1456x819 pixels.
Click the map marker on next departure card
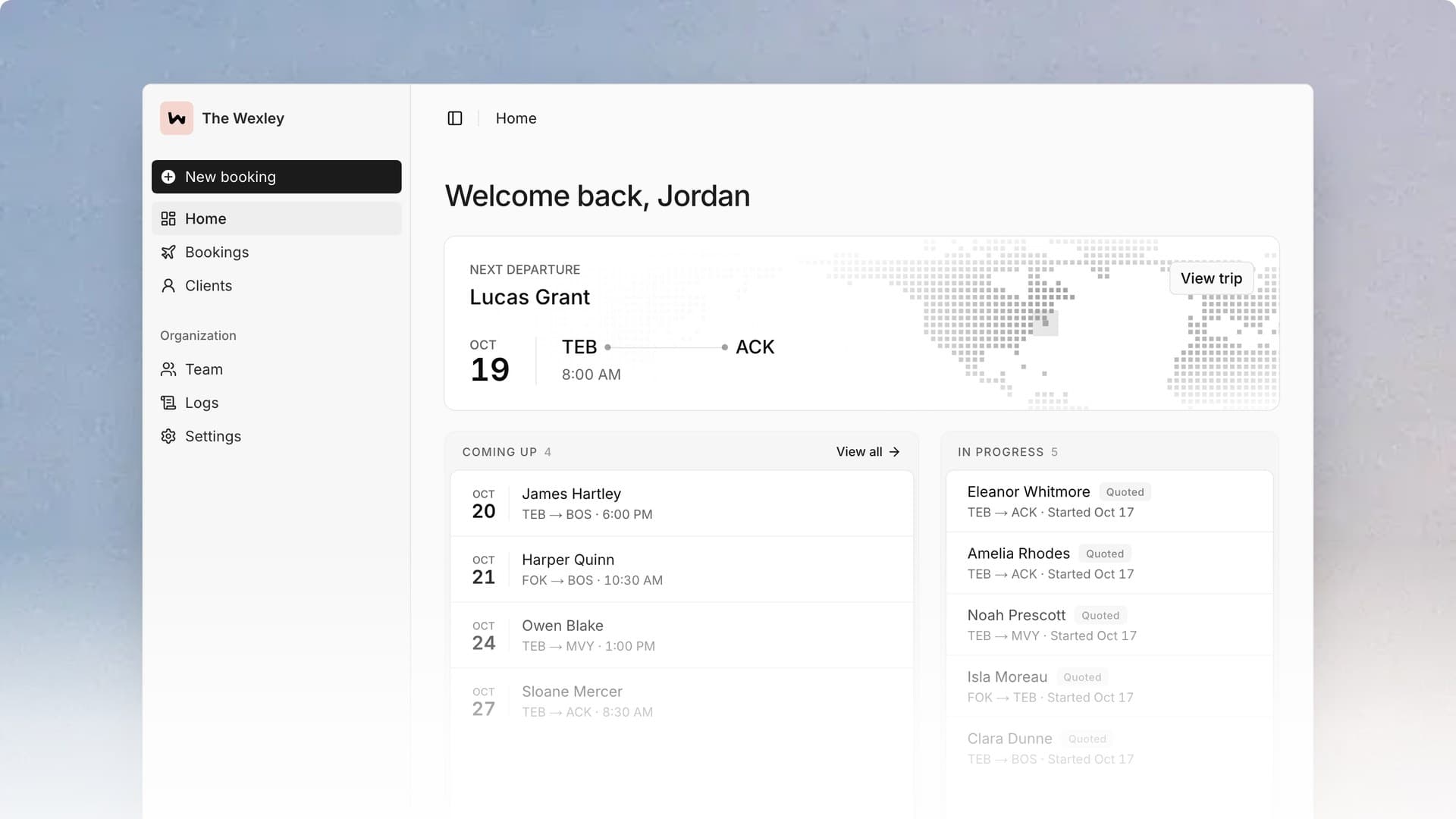tap(1045, 322)
